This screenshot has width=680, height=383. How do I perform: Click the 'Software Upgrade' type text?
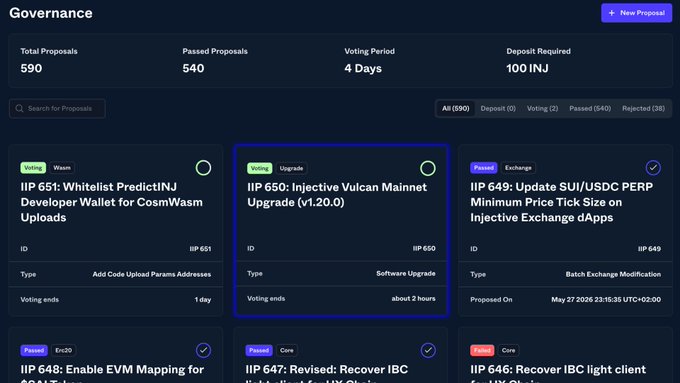(x=406, y=273)
